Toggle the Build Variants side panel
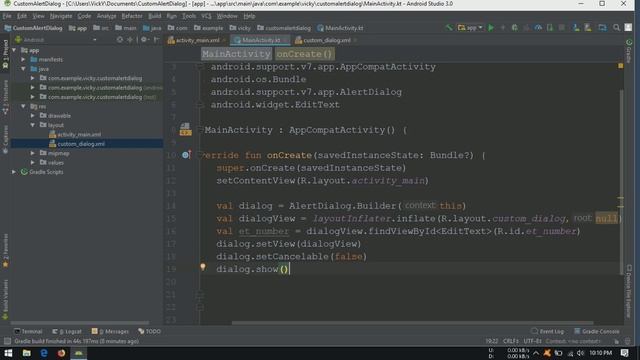This screenshot has height=360, width=640. [x=5, y=299]
